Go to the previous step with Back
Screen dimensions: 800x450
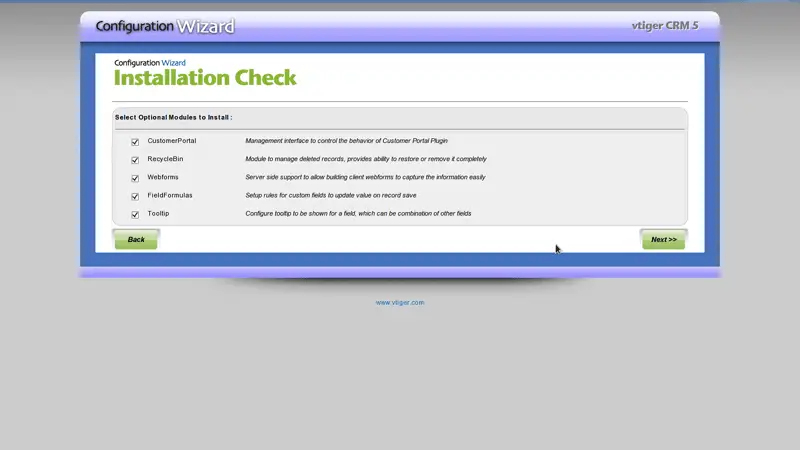tap(136, 239)
